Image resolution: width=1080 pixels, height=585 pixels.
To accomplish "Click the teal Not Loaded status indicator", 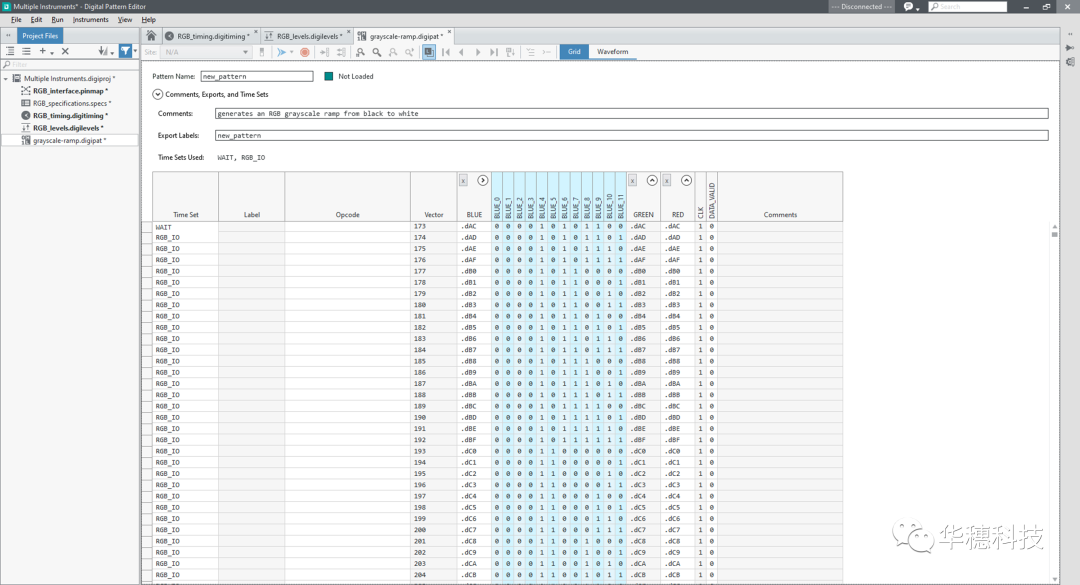I will tap(329, 76).
